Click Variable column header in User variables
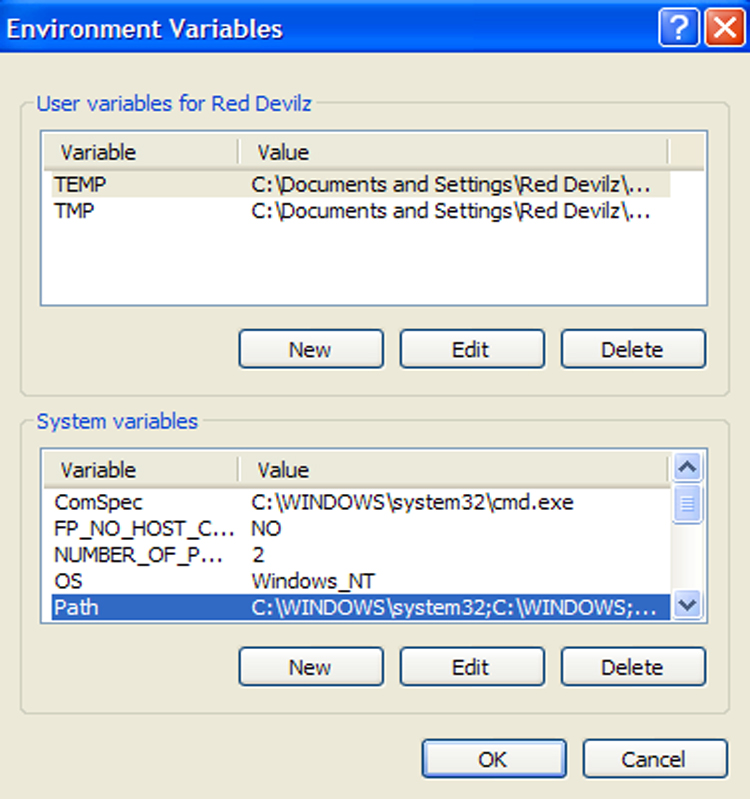 pyautogui.click(x=141, y=152)
